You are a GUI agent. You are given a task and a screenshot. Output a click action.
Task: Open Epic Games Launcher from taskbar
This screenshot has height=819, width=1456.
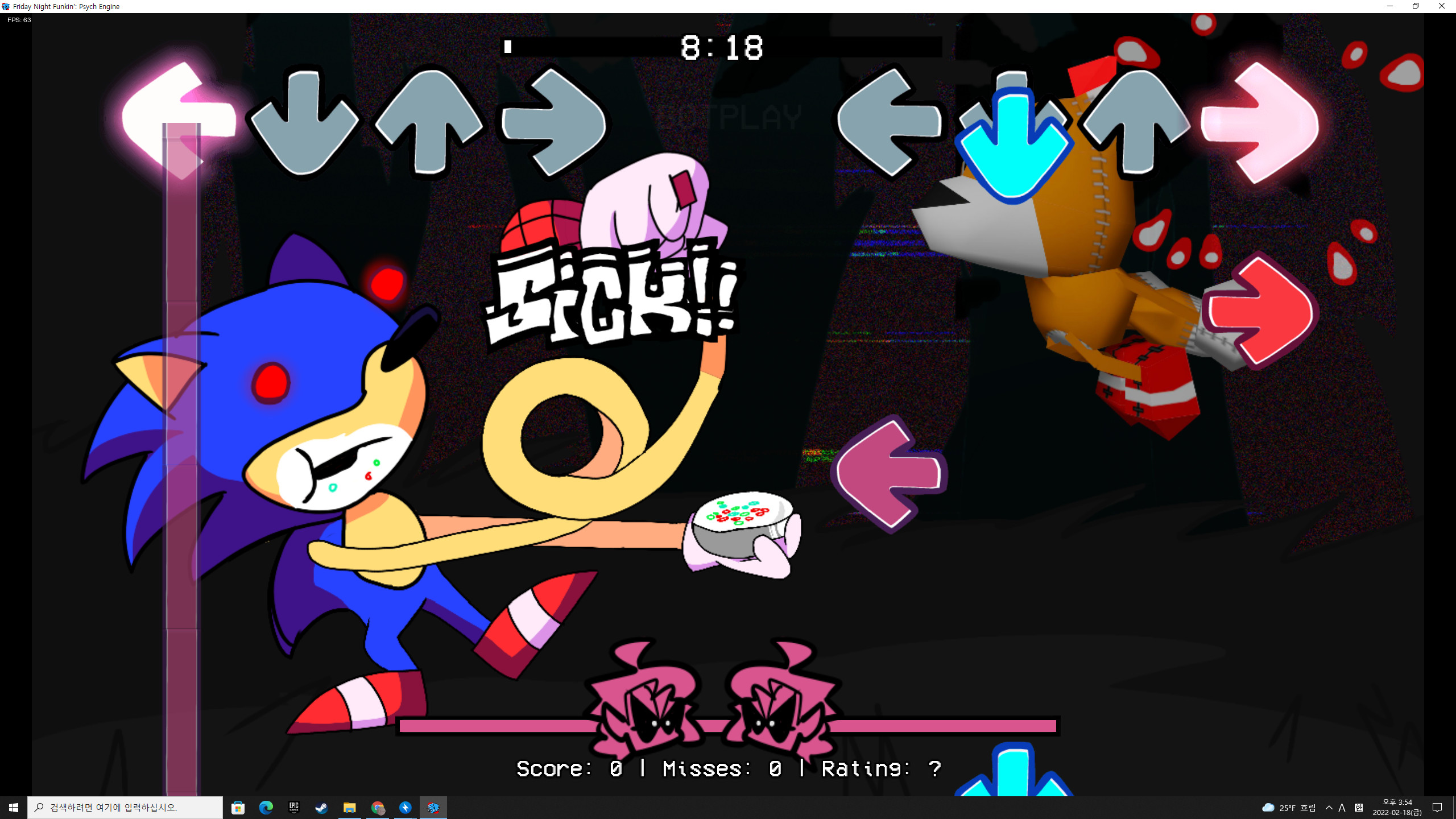coord(293,808)
